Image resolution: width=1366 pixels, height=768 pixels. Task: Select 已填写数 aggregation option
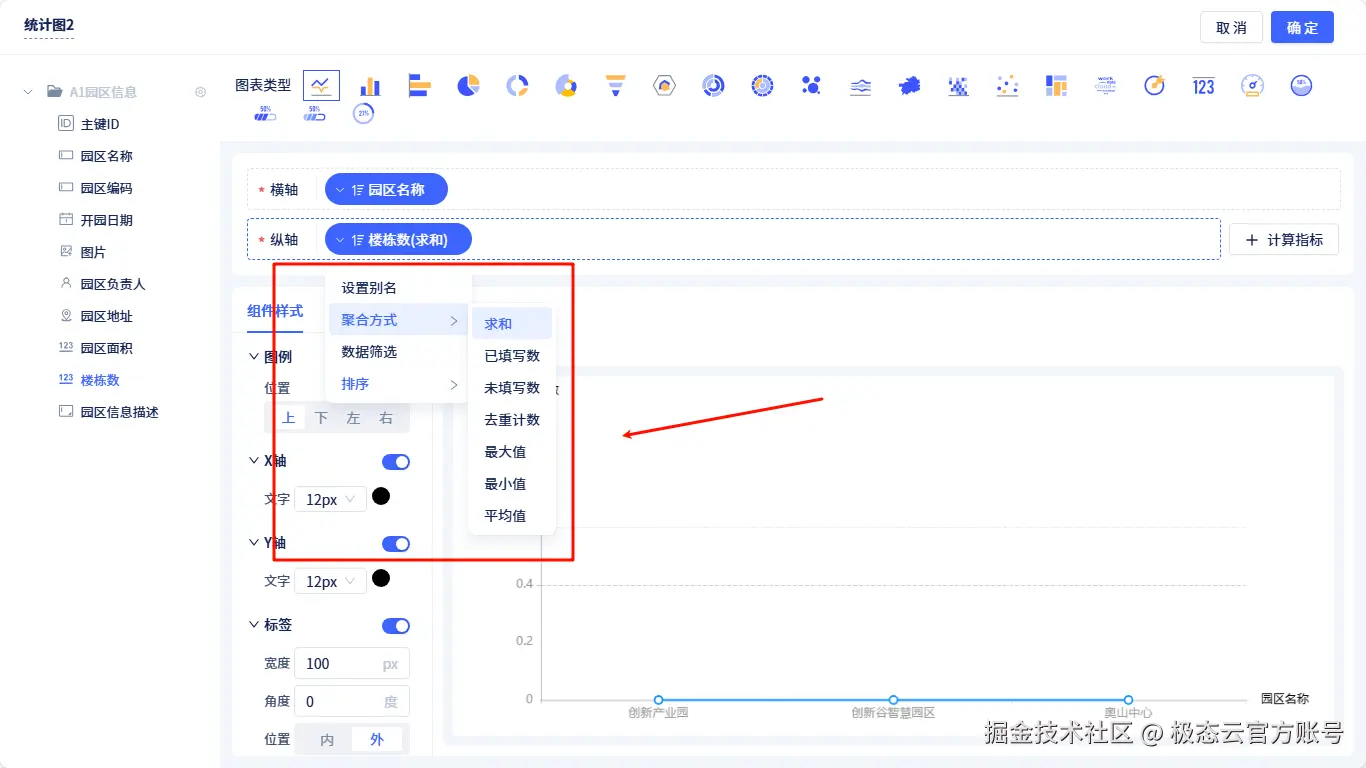coord(512,356)
